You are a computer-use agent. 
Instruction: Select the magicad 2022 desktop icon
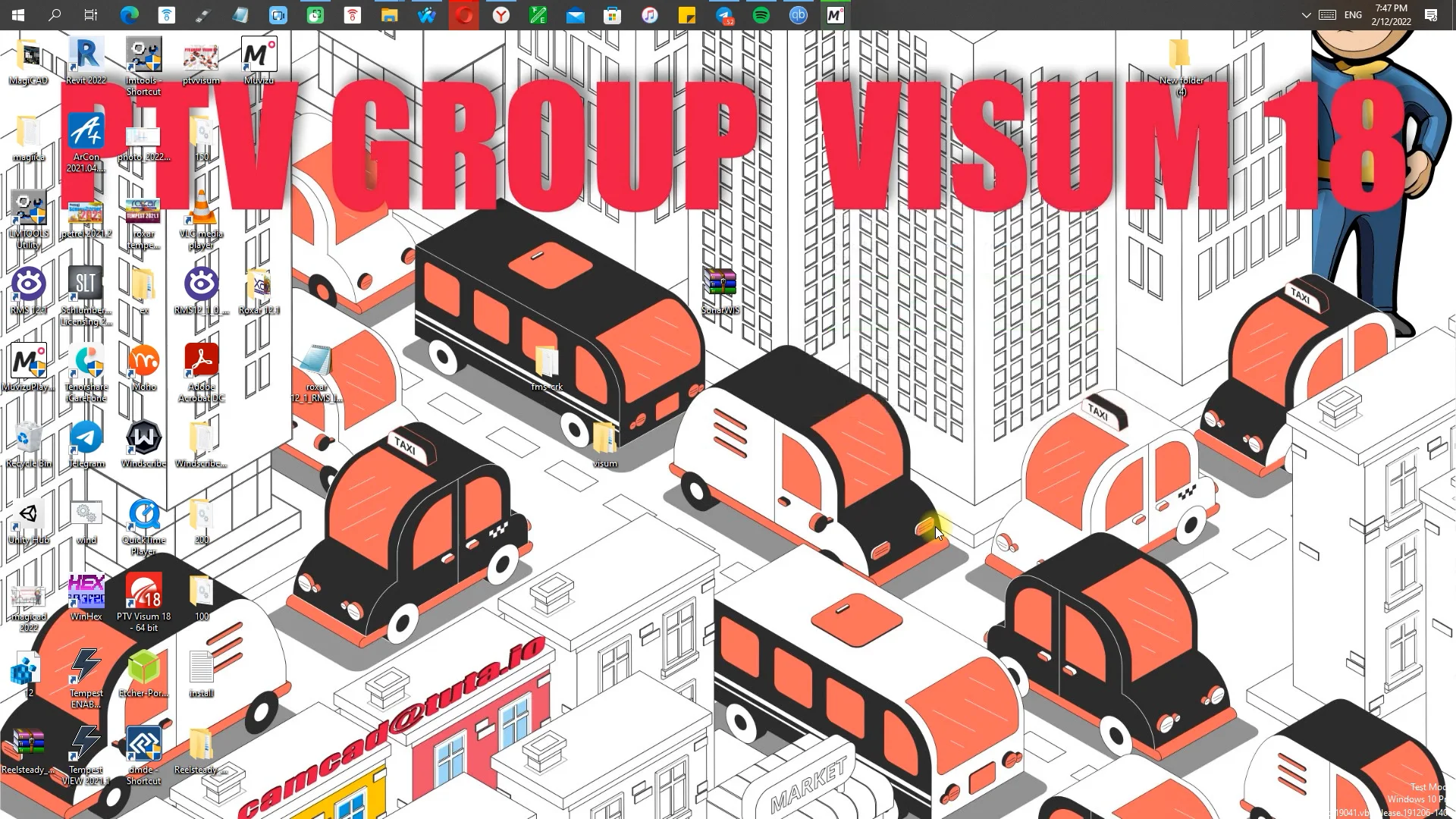pyautogui.click(x=29, y=609)
